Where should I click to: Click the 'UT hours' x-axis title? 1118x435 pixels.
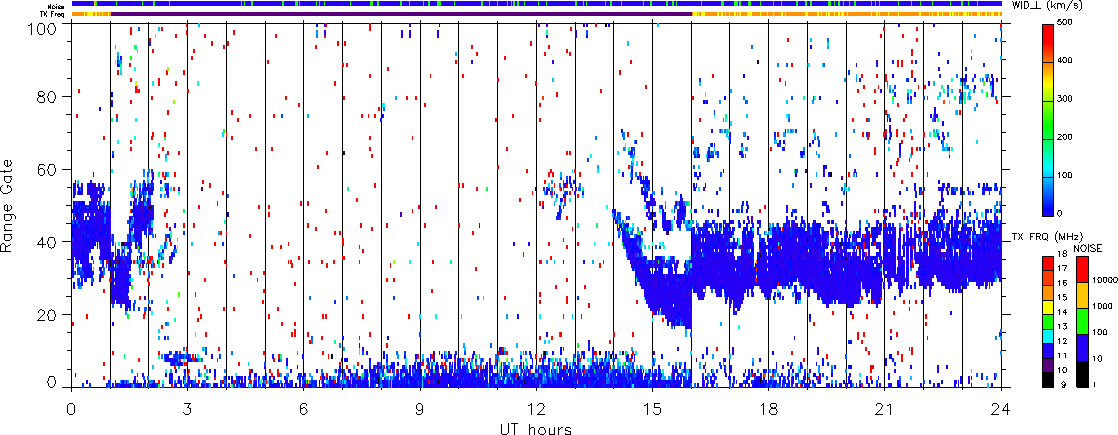pyautogui.click(x=537, y=429)
